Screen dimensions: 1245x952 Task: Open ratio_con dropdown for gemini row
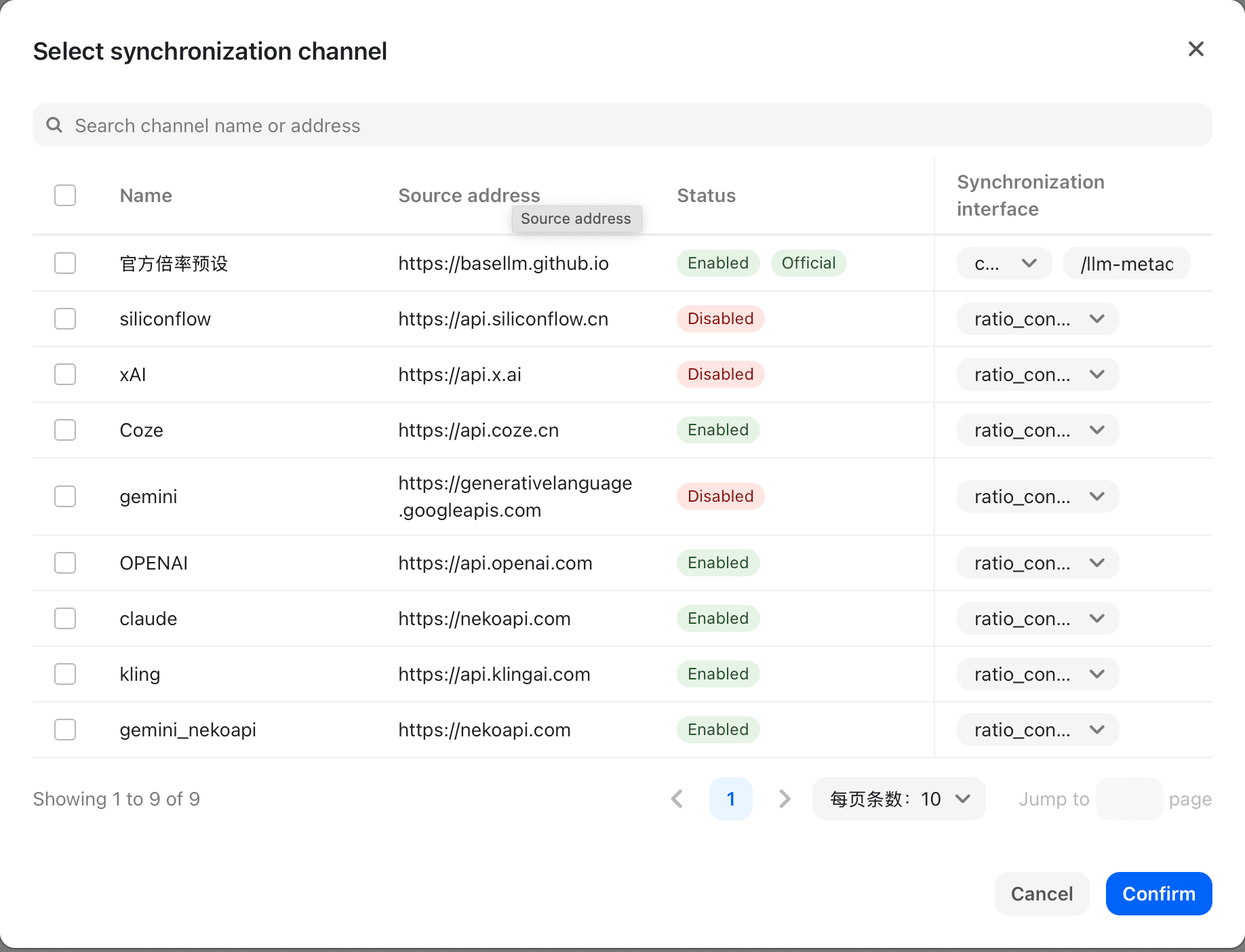pyautogui.click(x=1037, y=496)
